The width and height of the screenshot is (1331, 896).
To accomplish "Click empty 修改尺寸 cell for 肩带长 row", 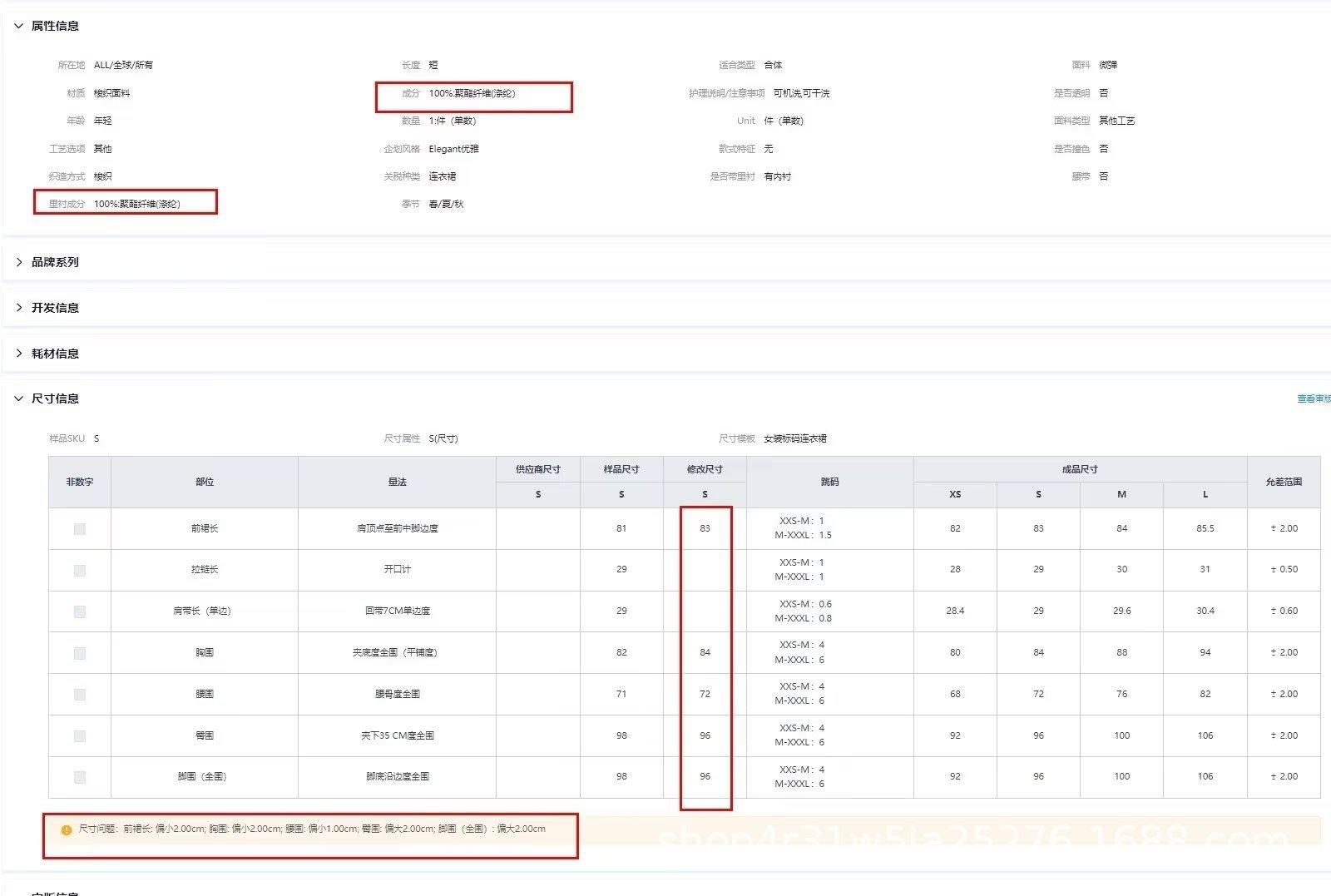I will (x=705, y=611).
